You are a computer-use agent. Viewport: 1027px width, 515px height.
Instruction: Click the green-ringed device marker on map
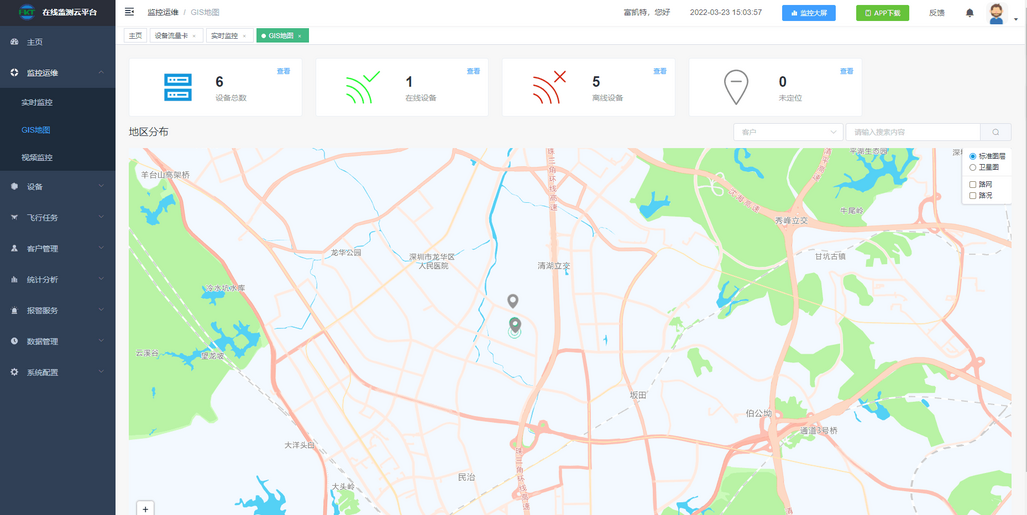coord(515,325)
